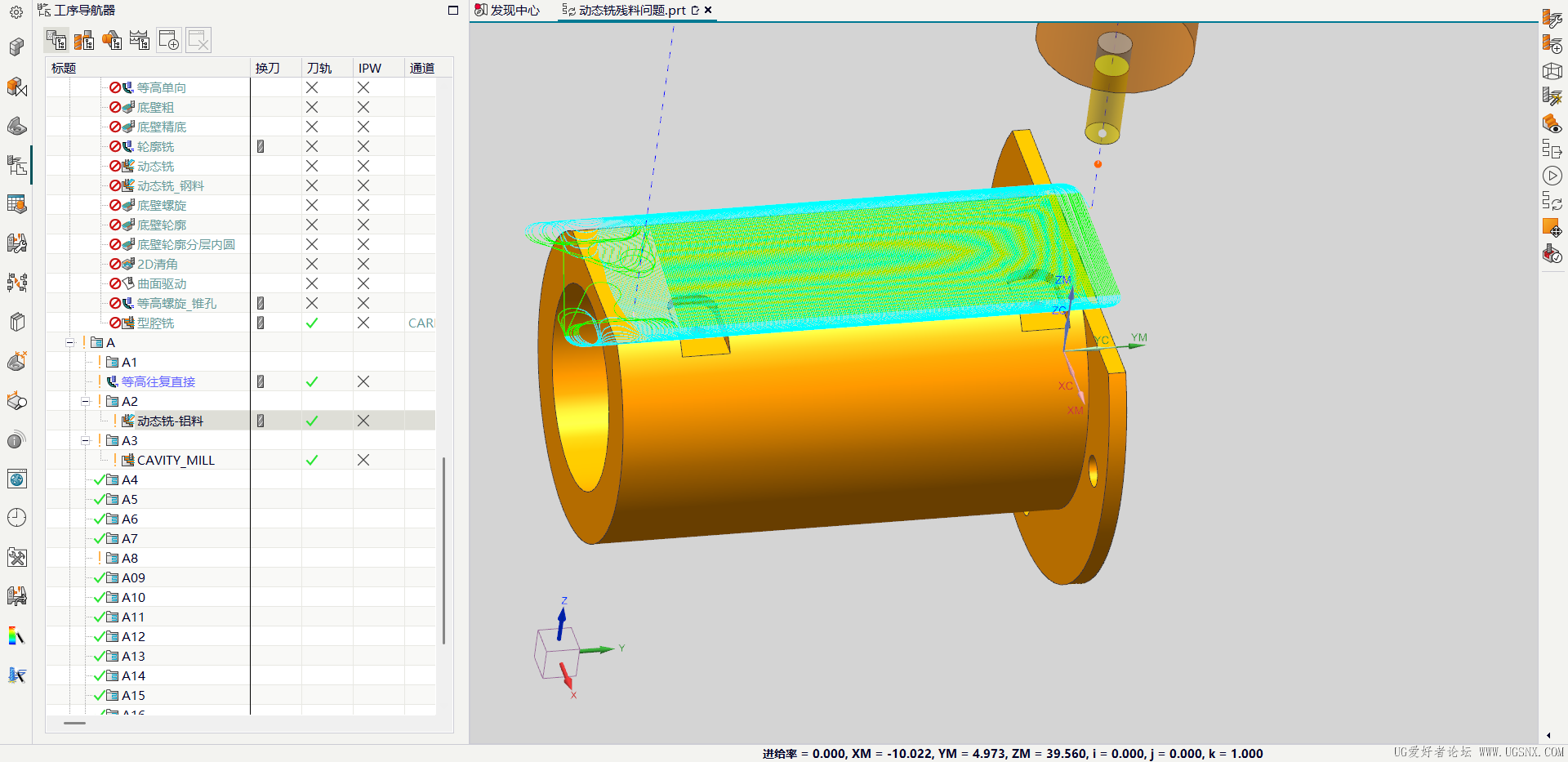This screenshot has width=1568, height=762.
Task: Click the navigator vertical scrollbar
Action: [x=443, y=551]
